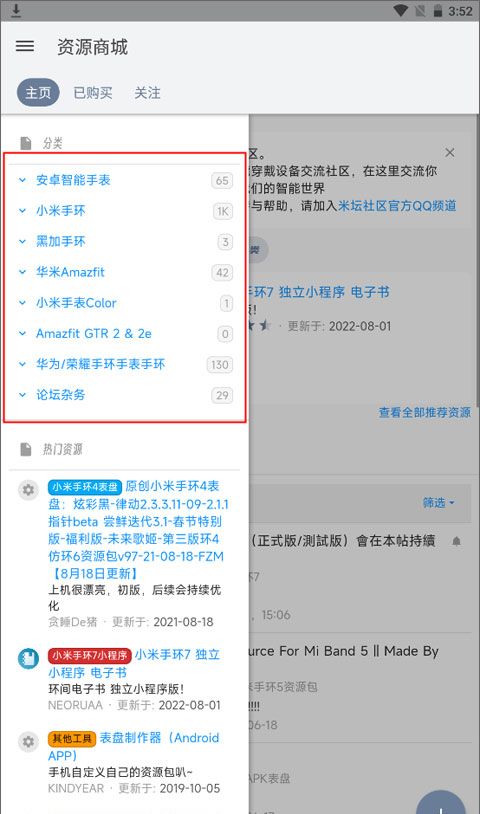Open 查看全部推荐资源 link
The height and width of the screenshot is (814, 480).
tap(424, 413)
